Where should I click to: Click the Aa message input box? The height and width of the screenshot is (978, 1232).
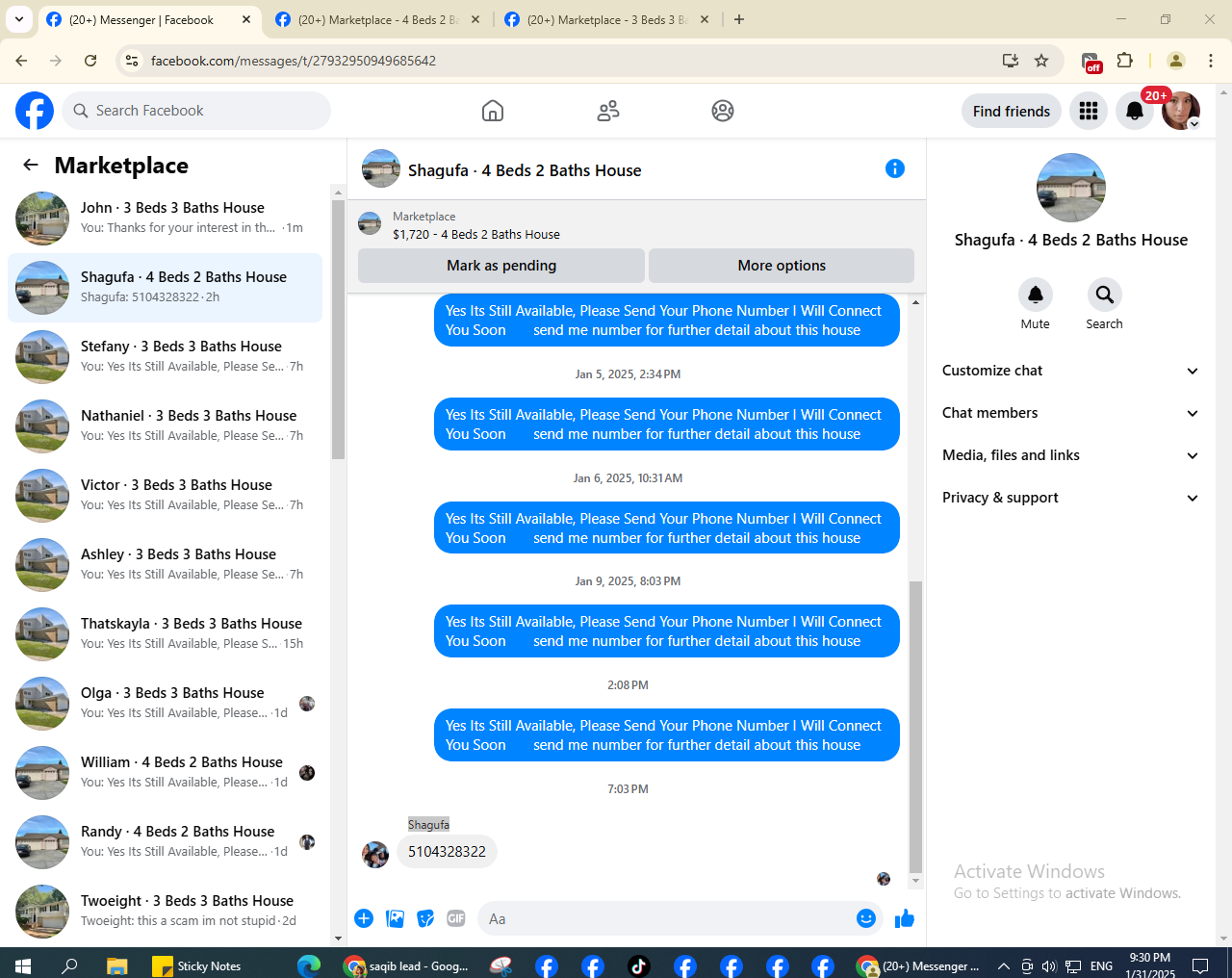point(666,918)
